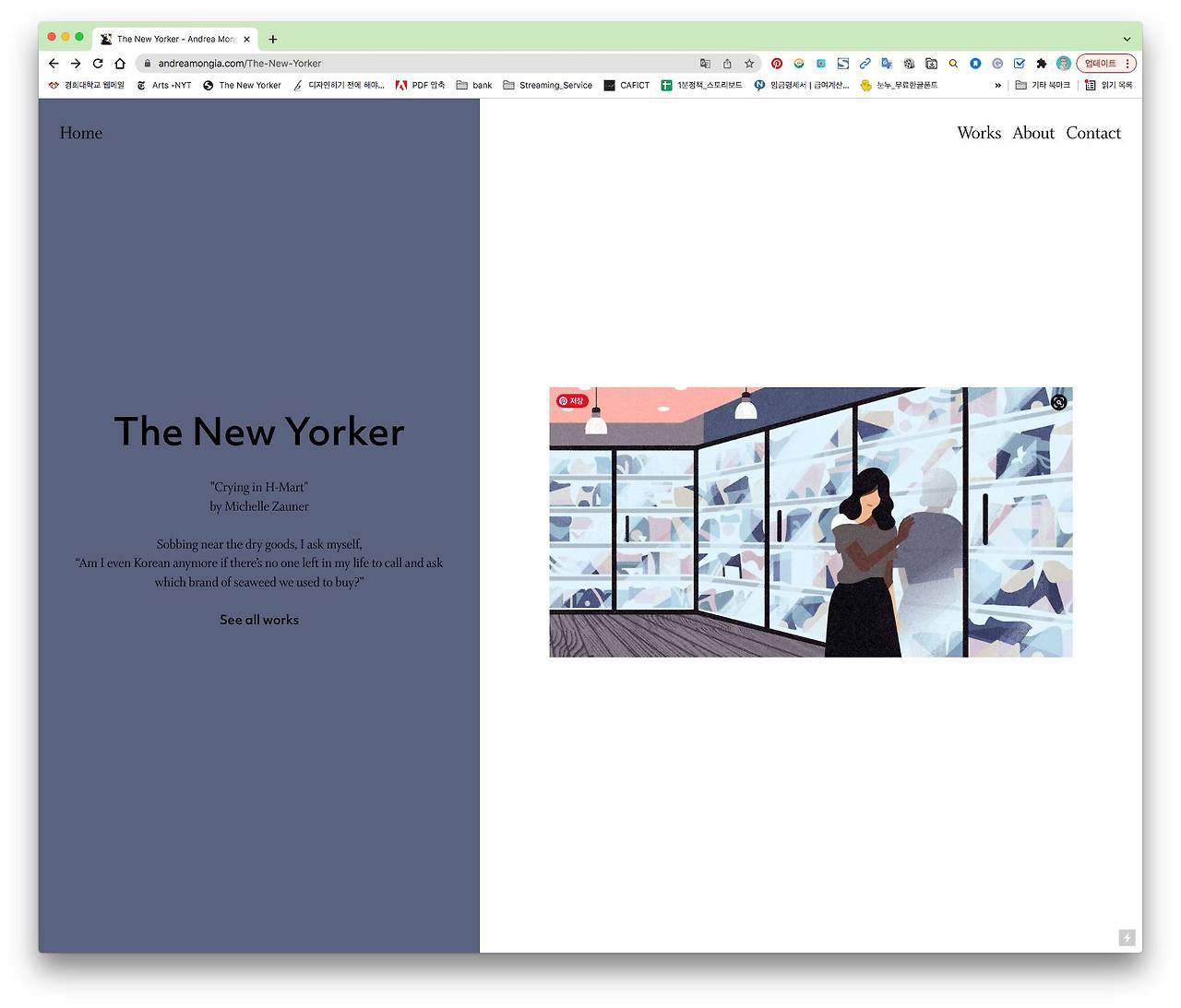Open the Extensions puzzle menu
The image size is (1181, 1008).
tap(1042, 64)
